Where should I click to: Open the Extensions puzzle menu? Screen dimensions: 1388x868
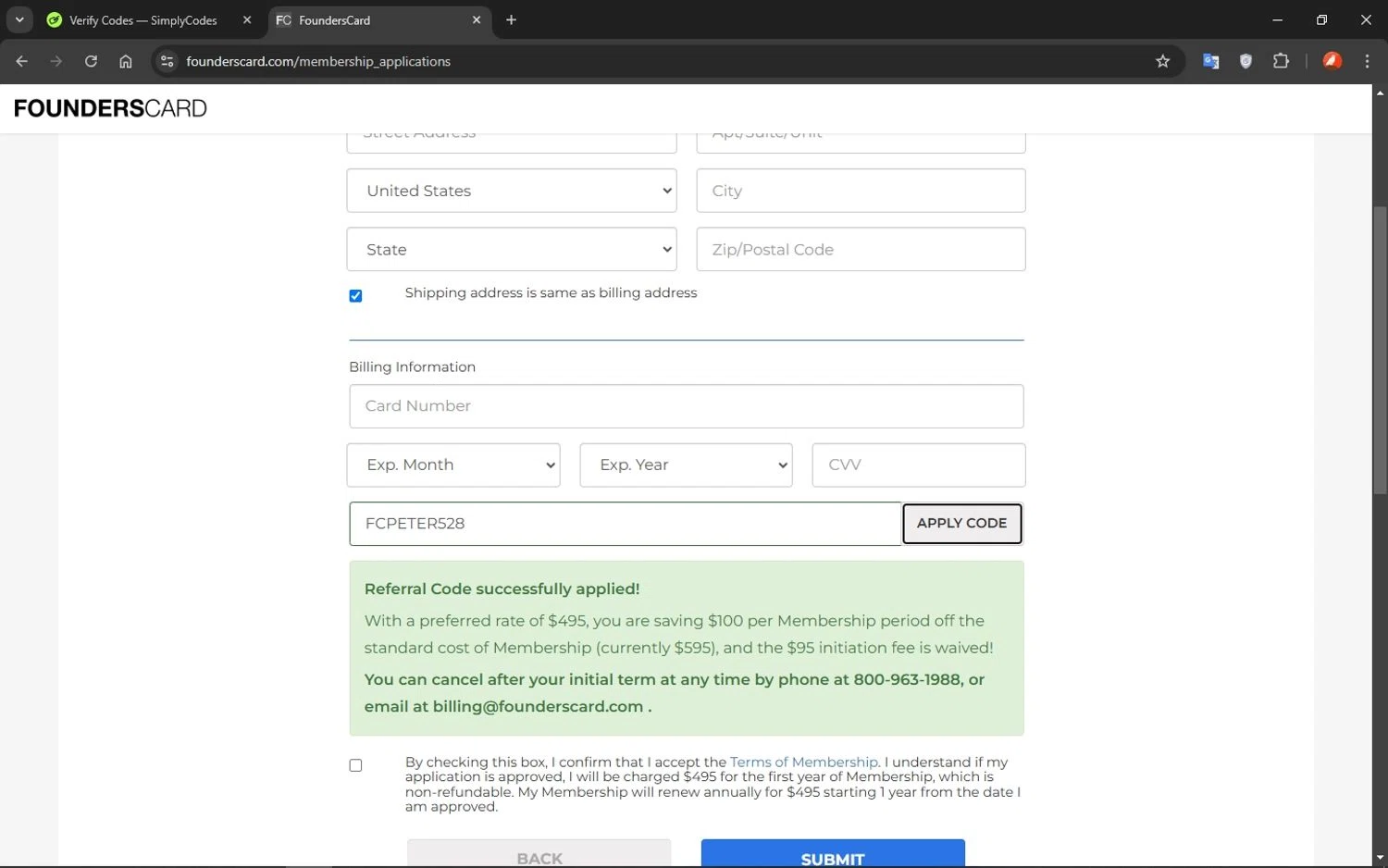coord(1281,61)
